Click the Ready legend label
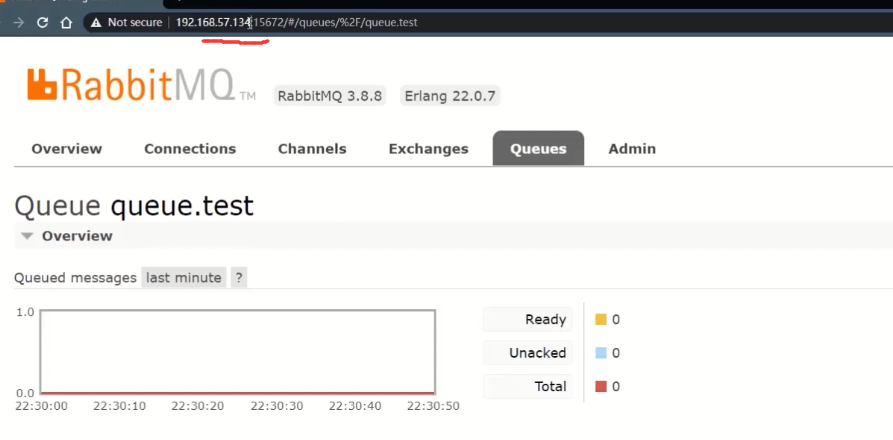The width and height of the screenshot is (893, 440). pos(528,319)
